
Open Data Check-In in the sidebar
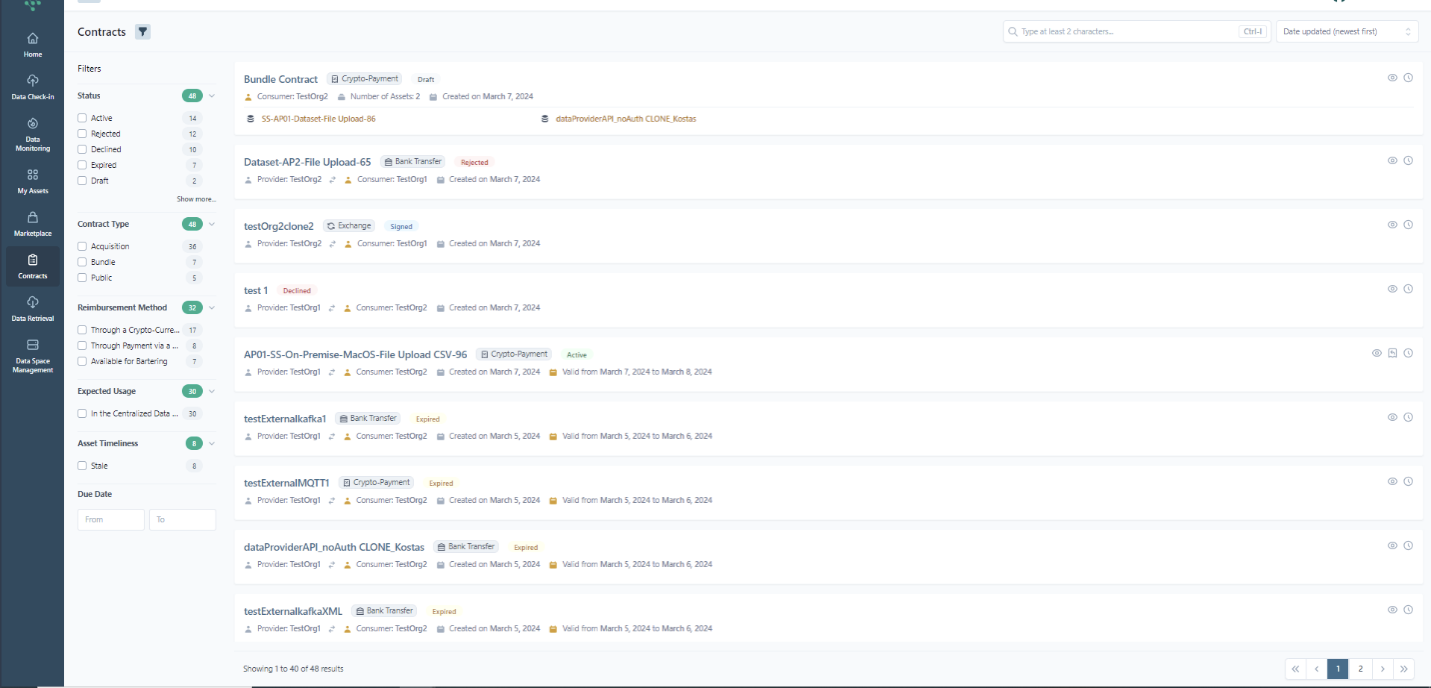coord(32,86)
